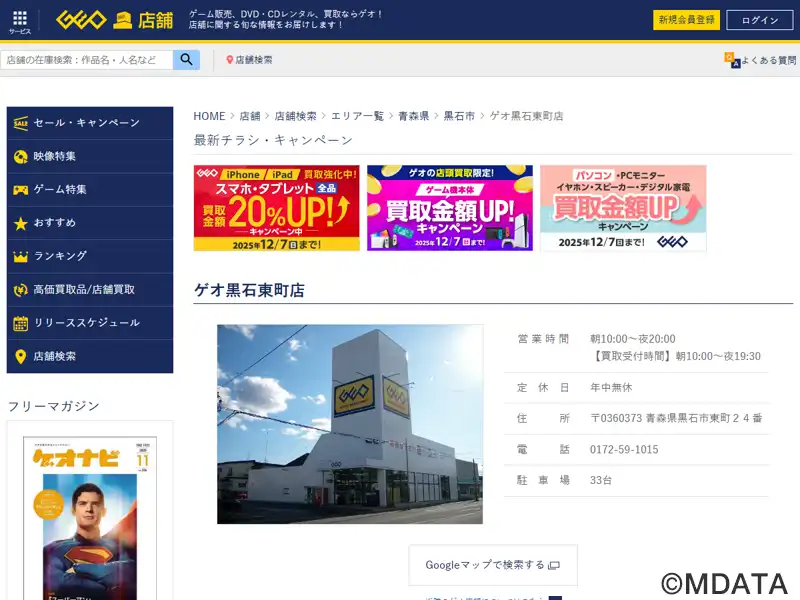
Task: Click ログイン button
Action: [x=760, y=20]
